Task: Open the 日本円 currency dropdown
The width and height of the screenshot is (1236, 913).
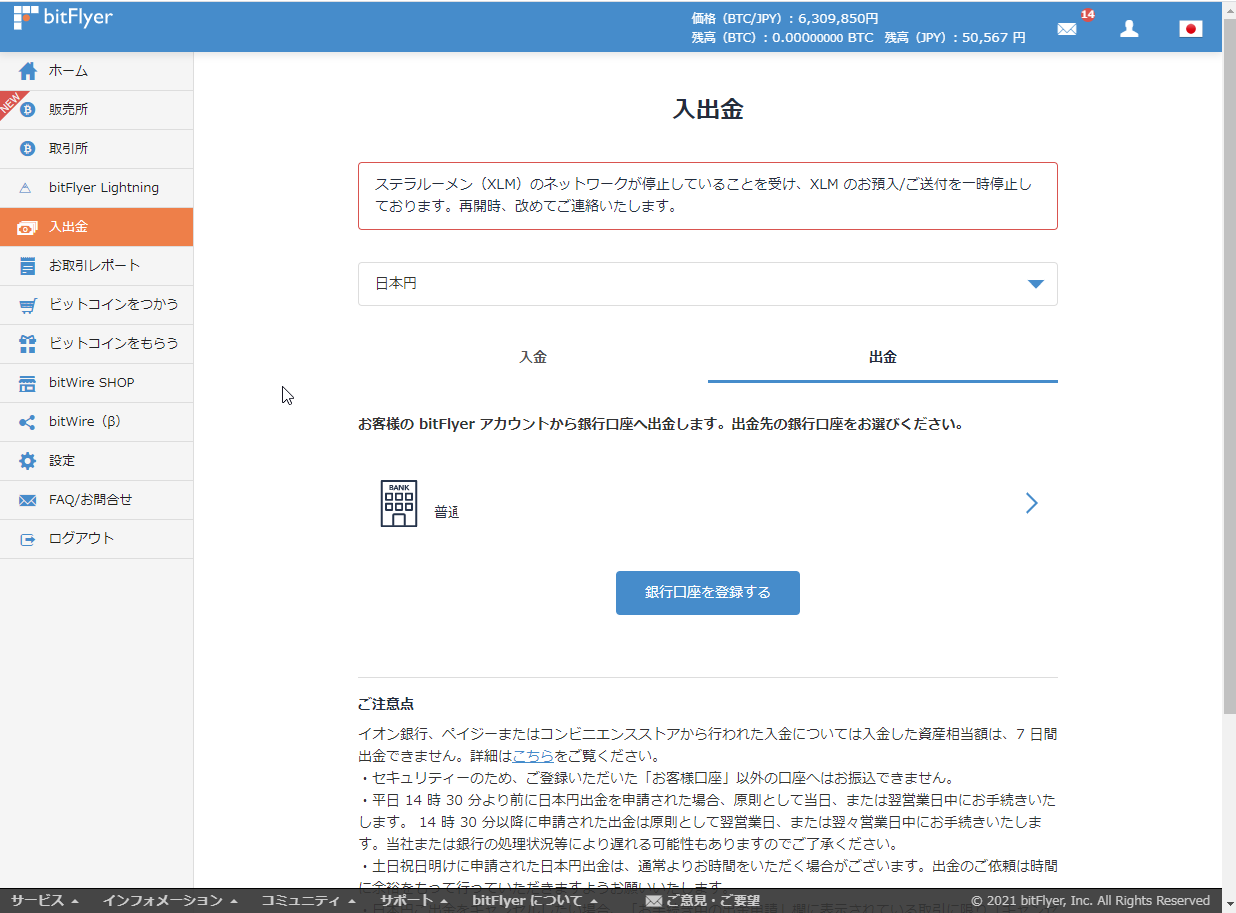Action: [x=707, y=284]
